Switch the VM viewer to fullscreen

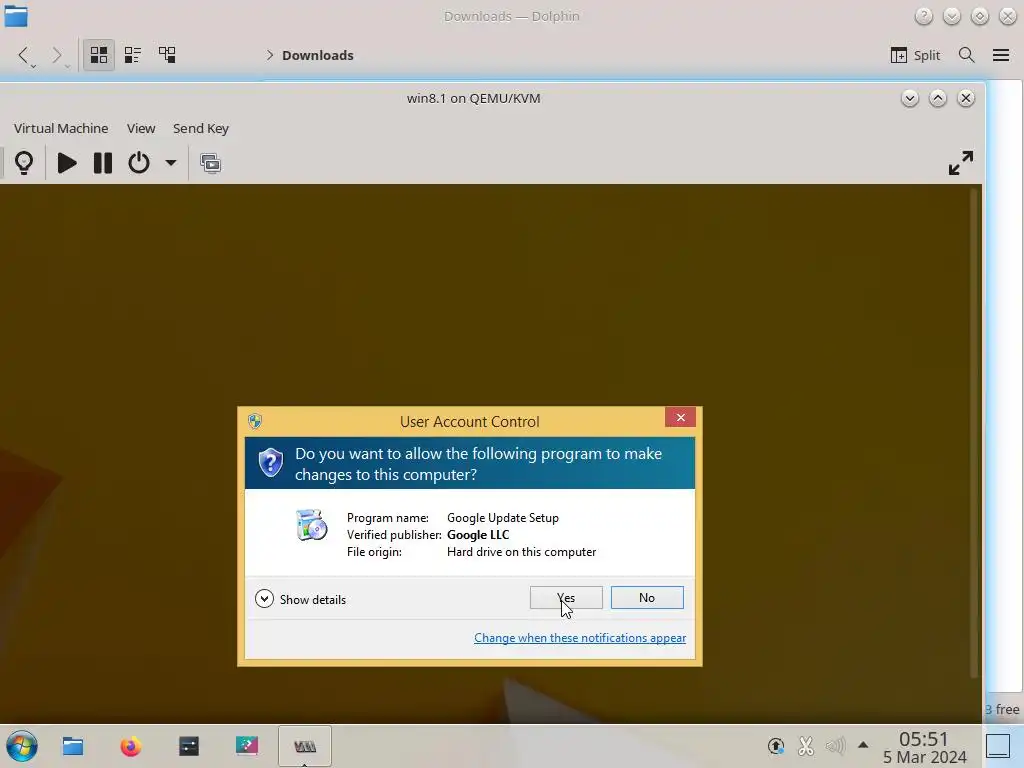click(961, 163)
